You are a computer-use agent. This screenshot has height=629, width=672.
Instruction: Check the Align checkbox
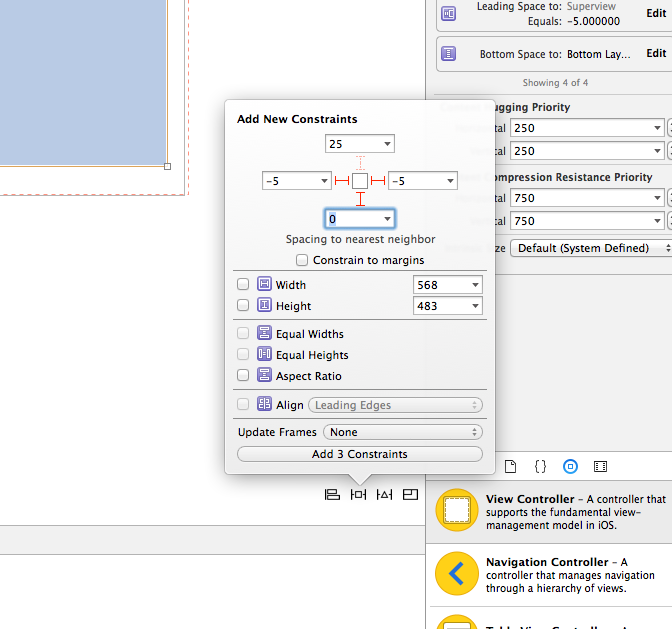(x=243, y=404)
